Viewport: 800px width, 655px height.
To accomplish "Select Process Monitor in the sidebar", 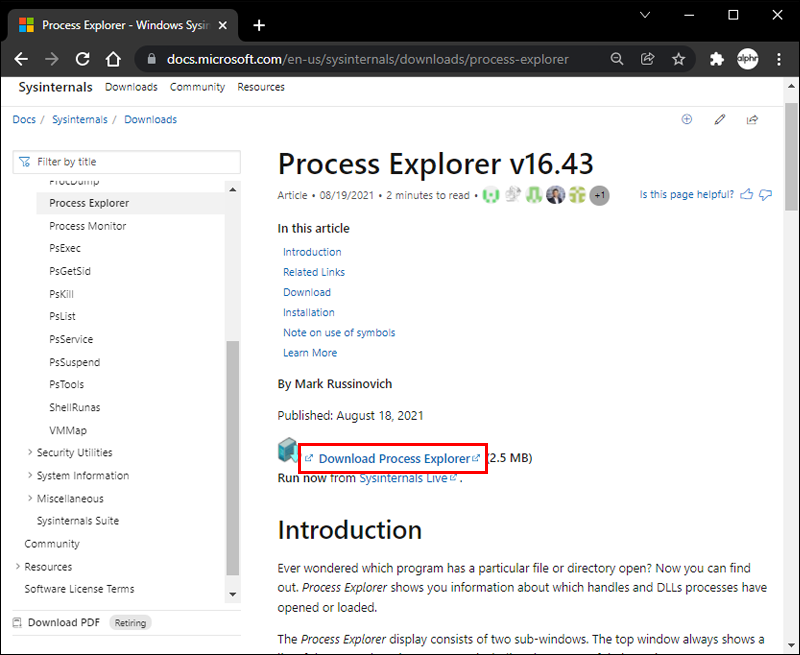I will (88, 226).
